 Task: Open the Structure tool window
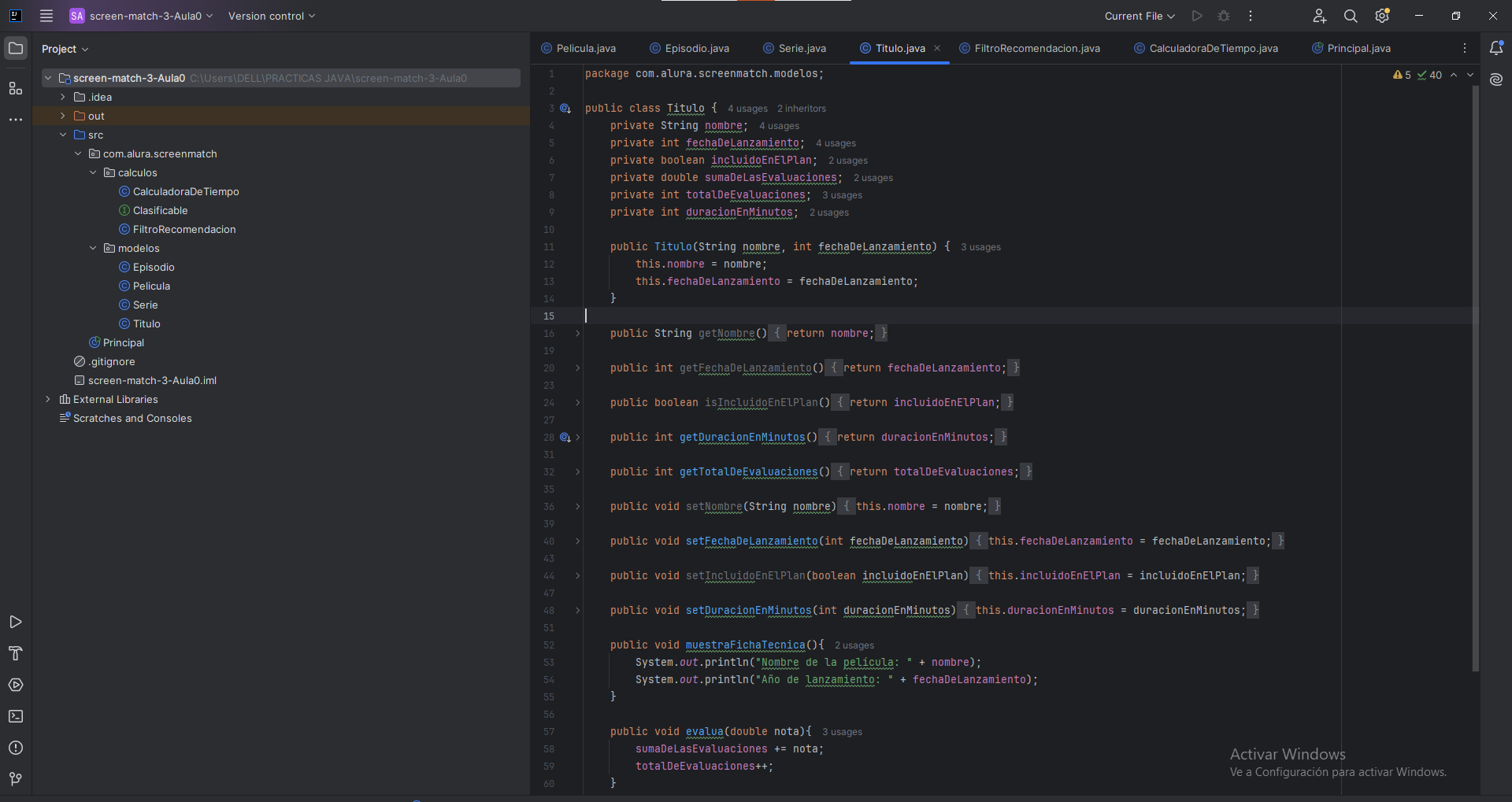(16, 88)
